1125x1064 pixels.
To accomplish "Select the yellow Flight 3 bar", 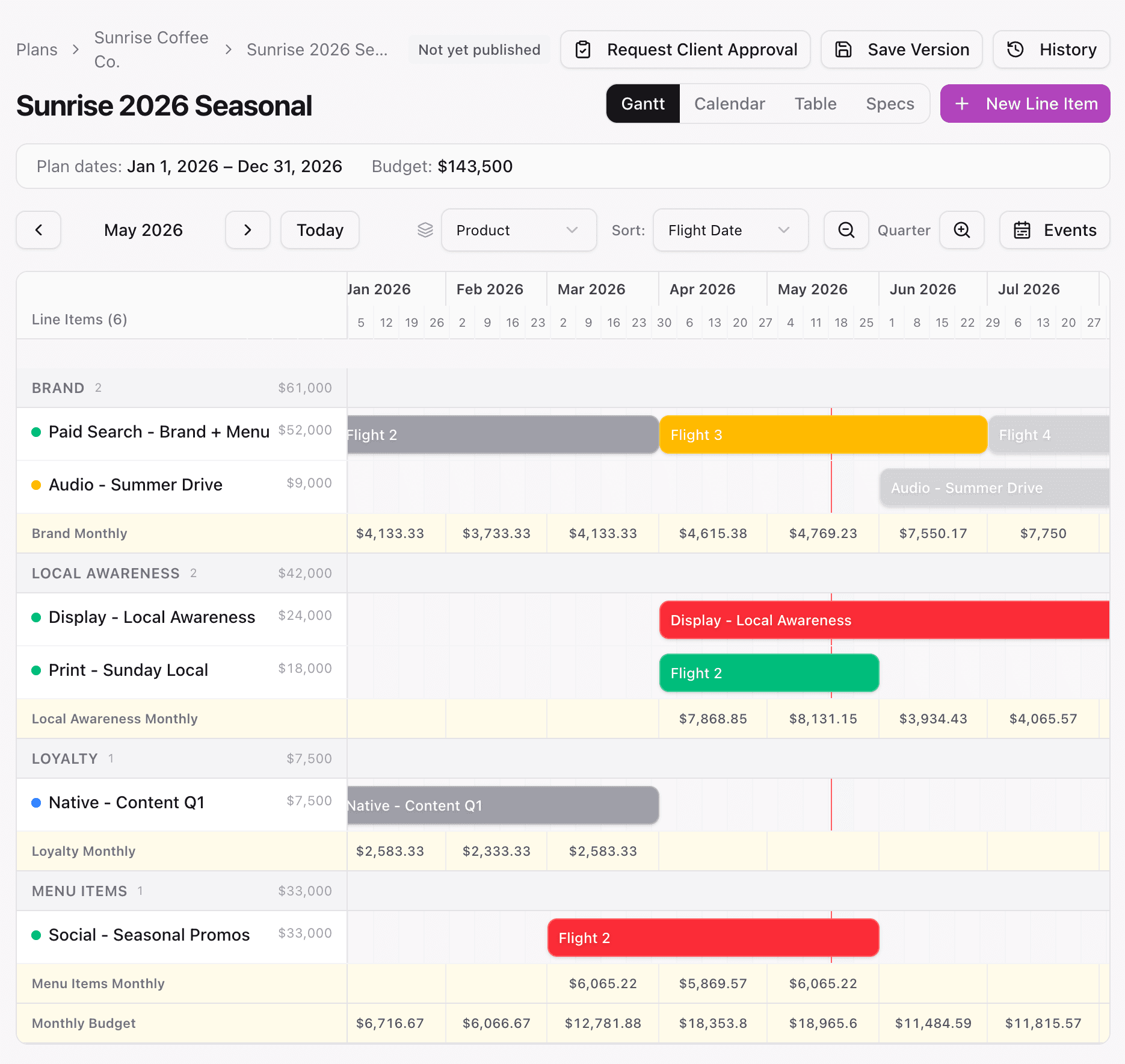I will pyautogui.click(x=823, y=435).
